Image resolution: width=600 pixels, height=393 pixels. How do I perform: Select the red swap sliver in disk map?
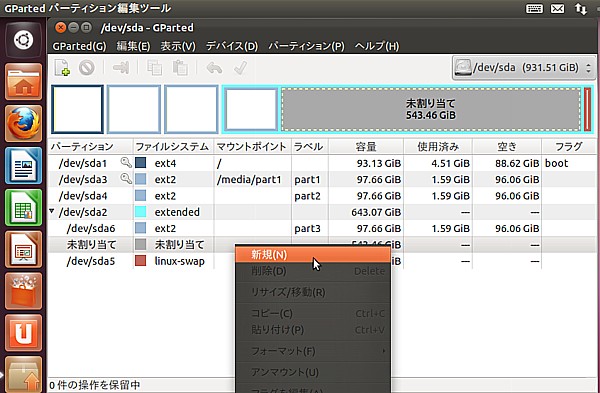[x=587, y=109]
